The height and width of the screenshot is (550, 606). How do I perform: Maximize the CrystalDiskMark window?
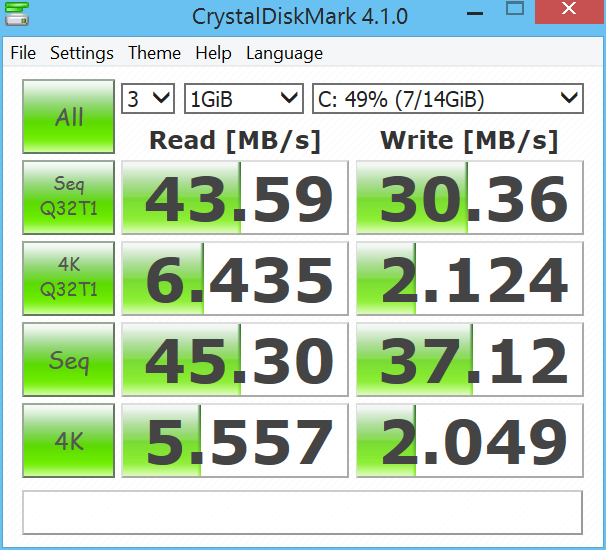click(515, 9)
